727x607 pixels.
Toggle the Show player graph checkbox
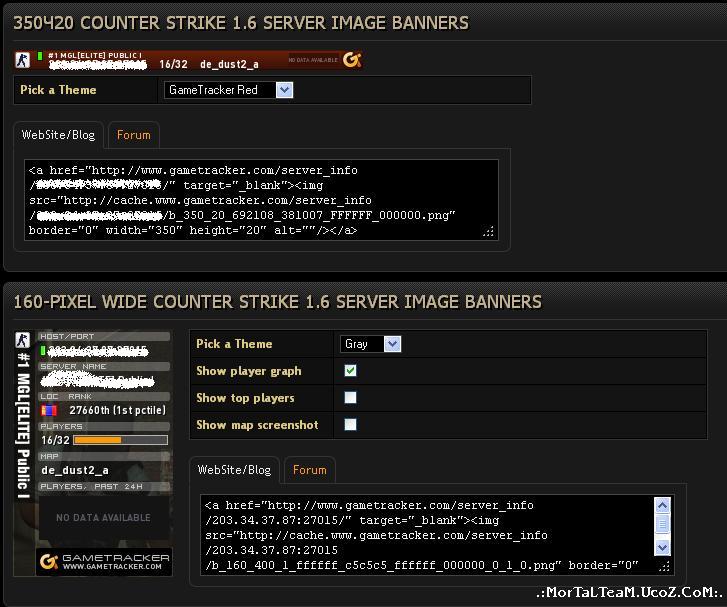click(x=351, y=371)
